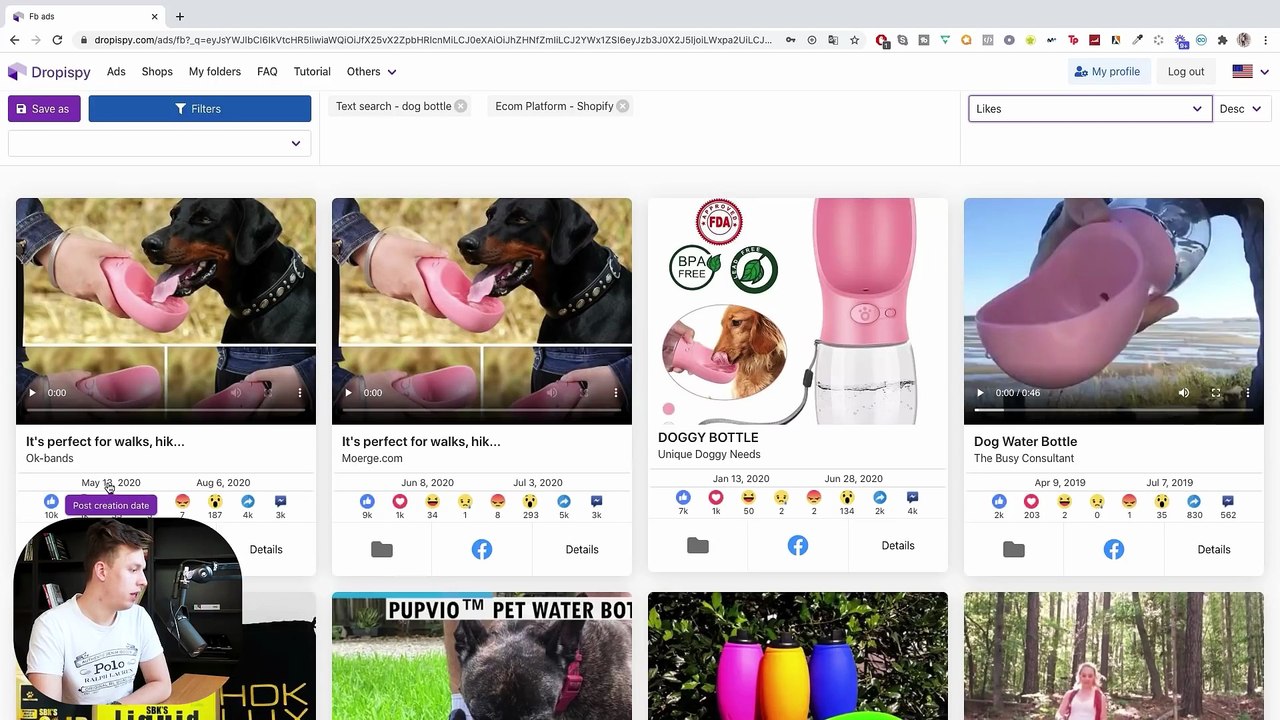Click the share icon on Dog Water Bottle ad
1280x720 pixels.
pyautogui.click(x=1194, y=501)
